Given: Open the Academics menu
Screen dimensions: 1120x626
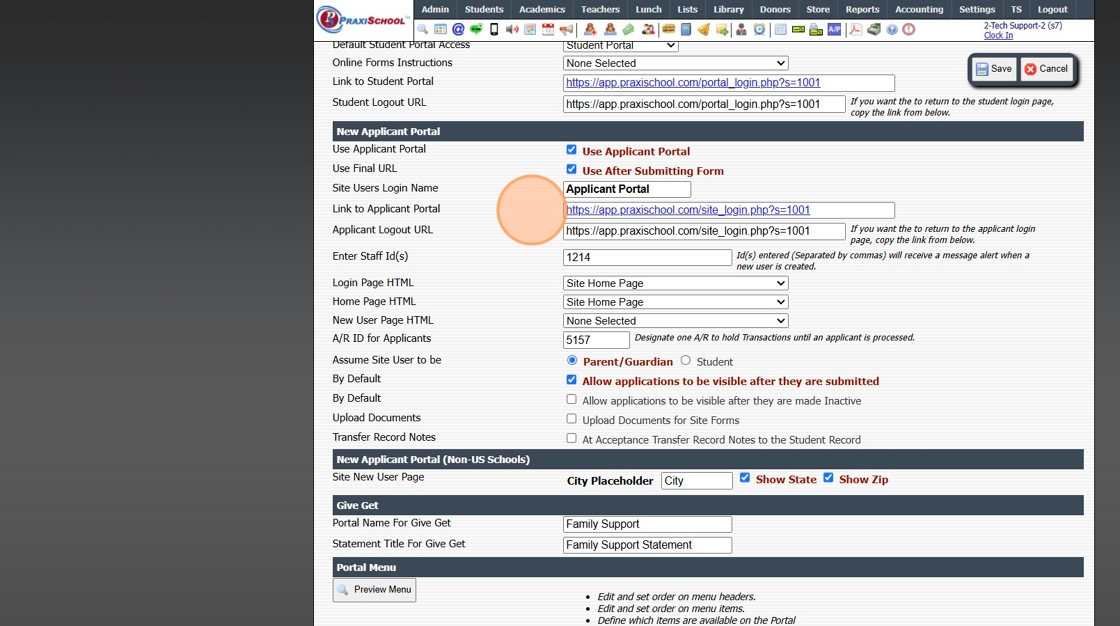Looking at the screenshot, I should coord(541,9).
